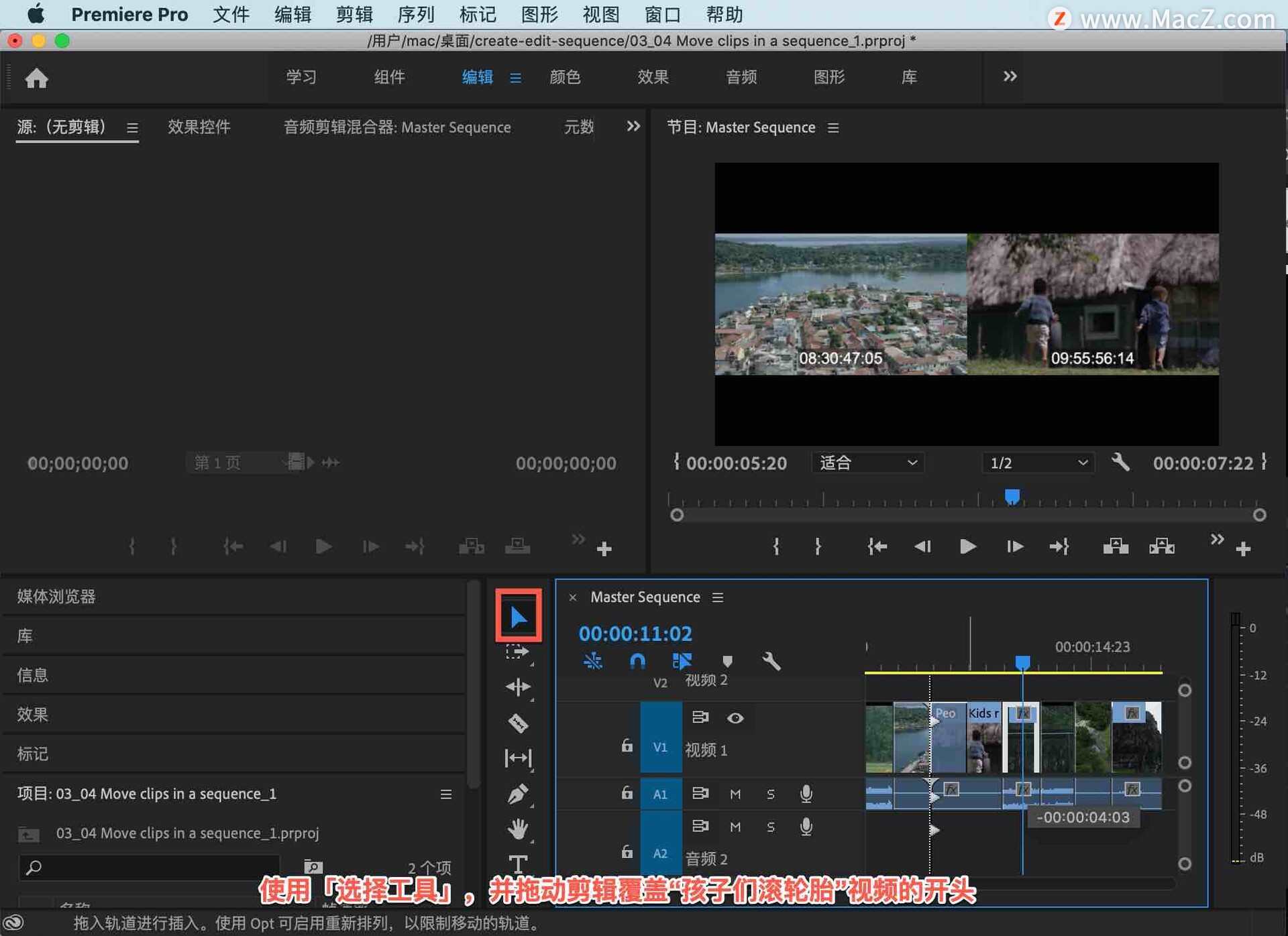This screenshot has height=936, width=1288.
Task: Select the Pen tool
Action: 518,794
